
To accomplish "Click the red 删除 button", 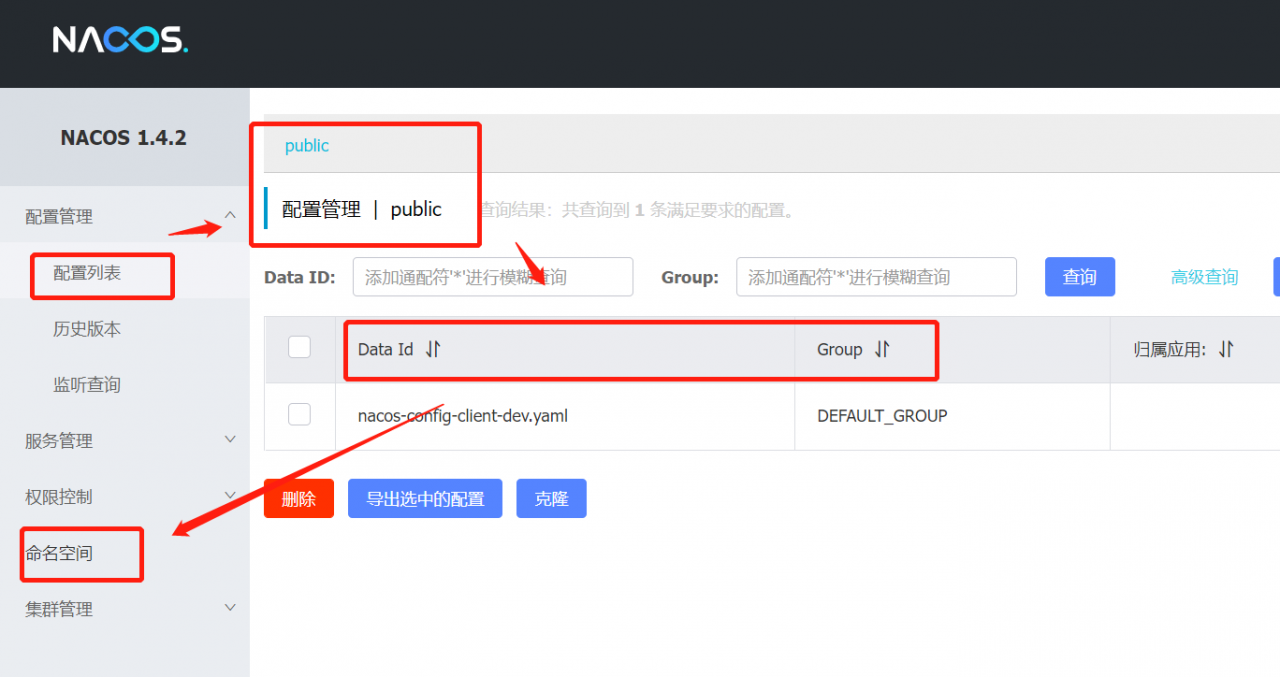I will click(x=299, y=499).
